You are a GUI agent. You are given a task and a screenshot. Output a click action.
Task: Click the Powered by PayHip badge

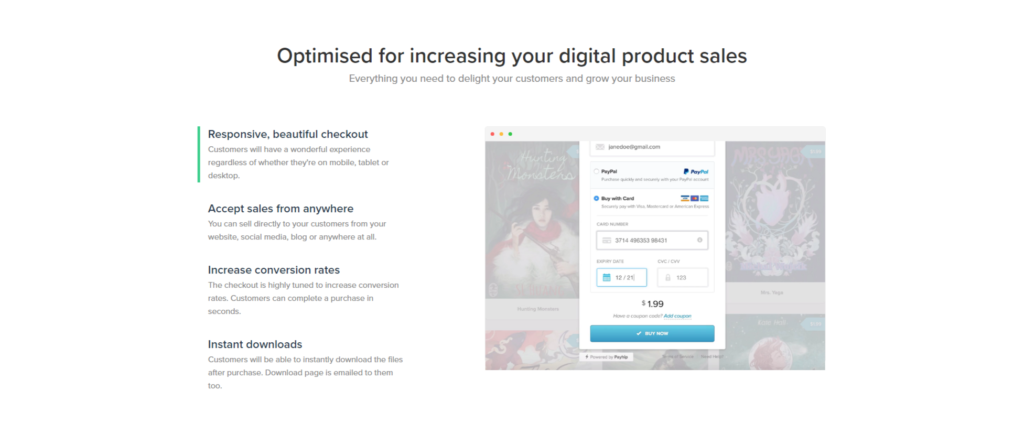[x=608, y=355]
